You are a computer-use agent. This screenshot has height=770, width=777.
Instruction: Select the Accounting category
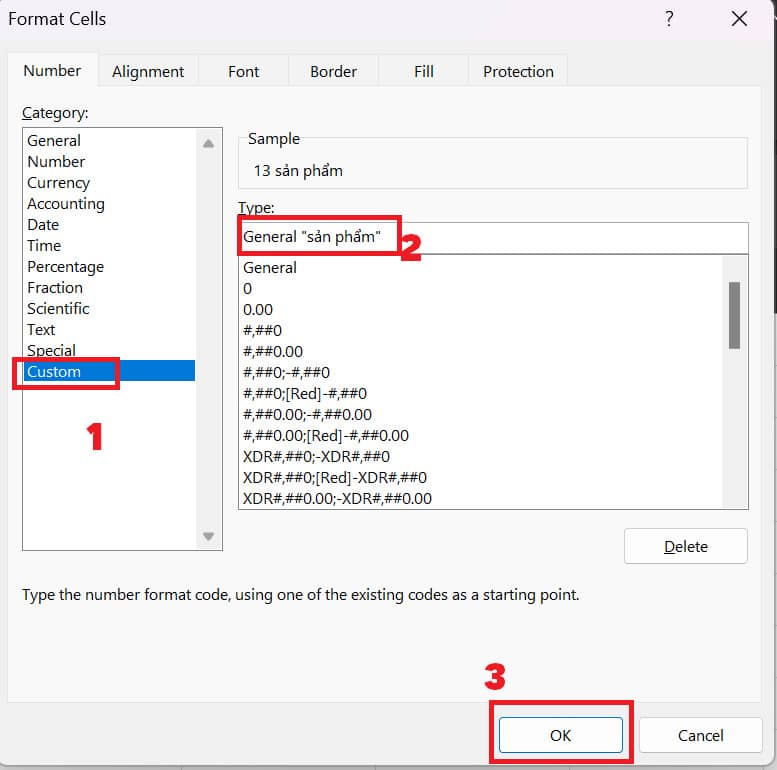point(65,204)
